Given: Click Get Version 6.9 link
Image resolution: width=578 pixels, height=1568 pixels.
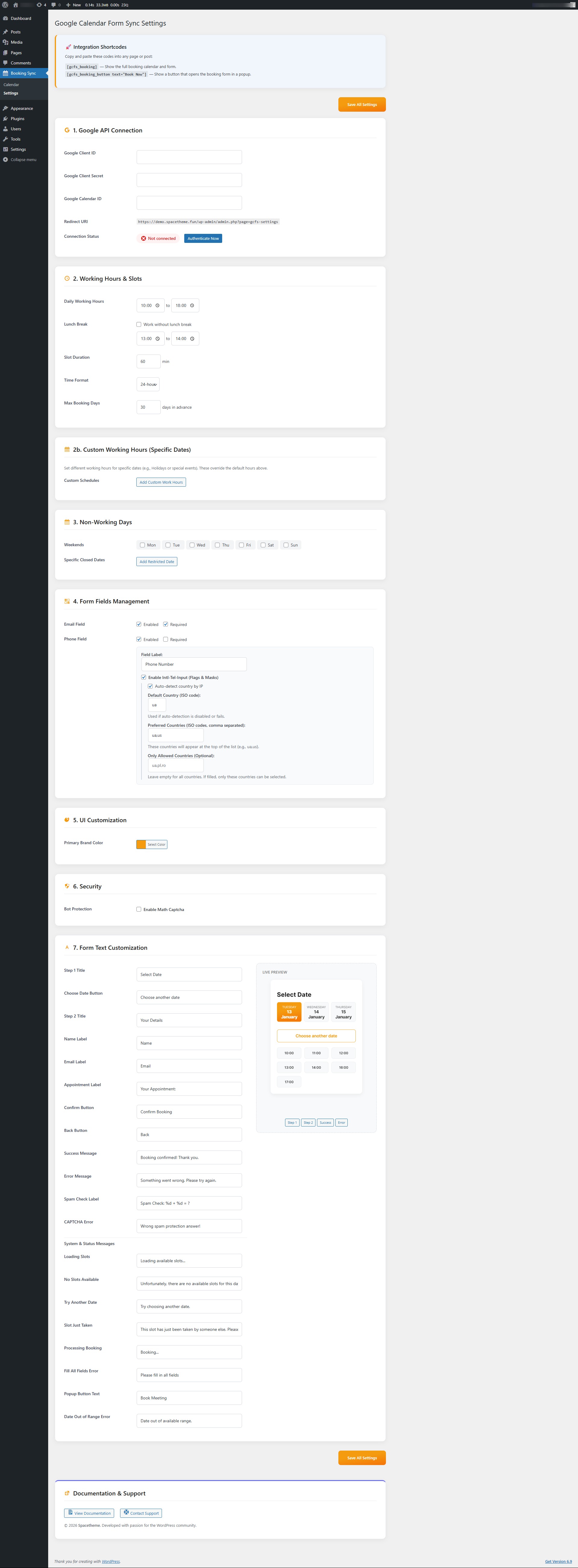Looking at the screenshot, I should (x=558, y=1561).
